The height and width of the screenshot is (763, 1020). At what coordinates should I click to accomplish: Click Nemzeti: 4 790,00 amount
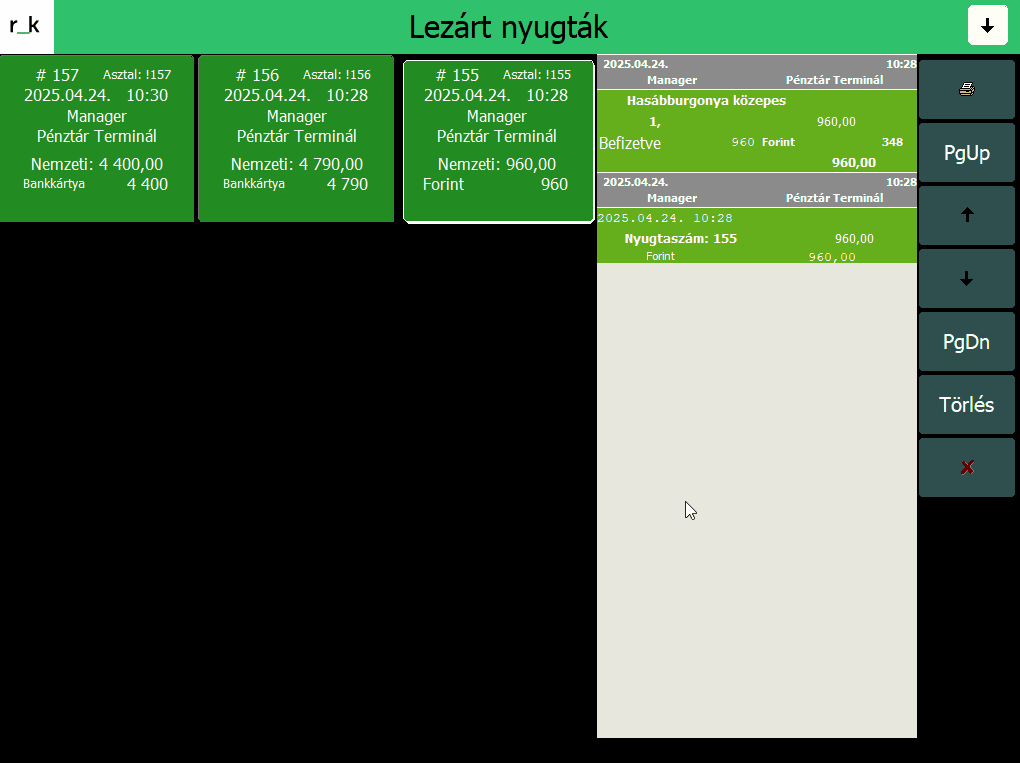point(297,164)
